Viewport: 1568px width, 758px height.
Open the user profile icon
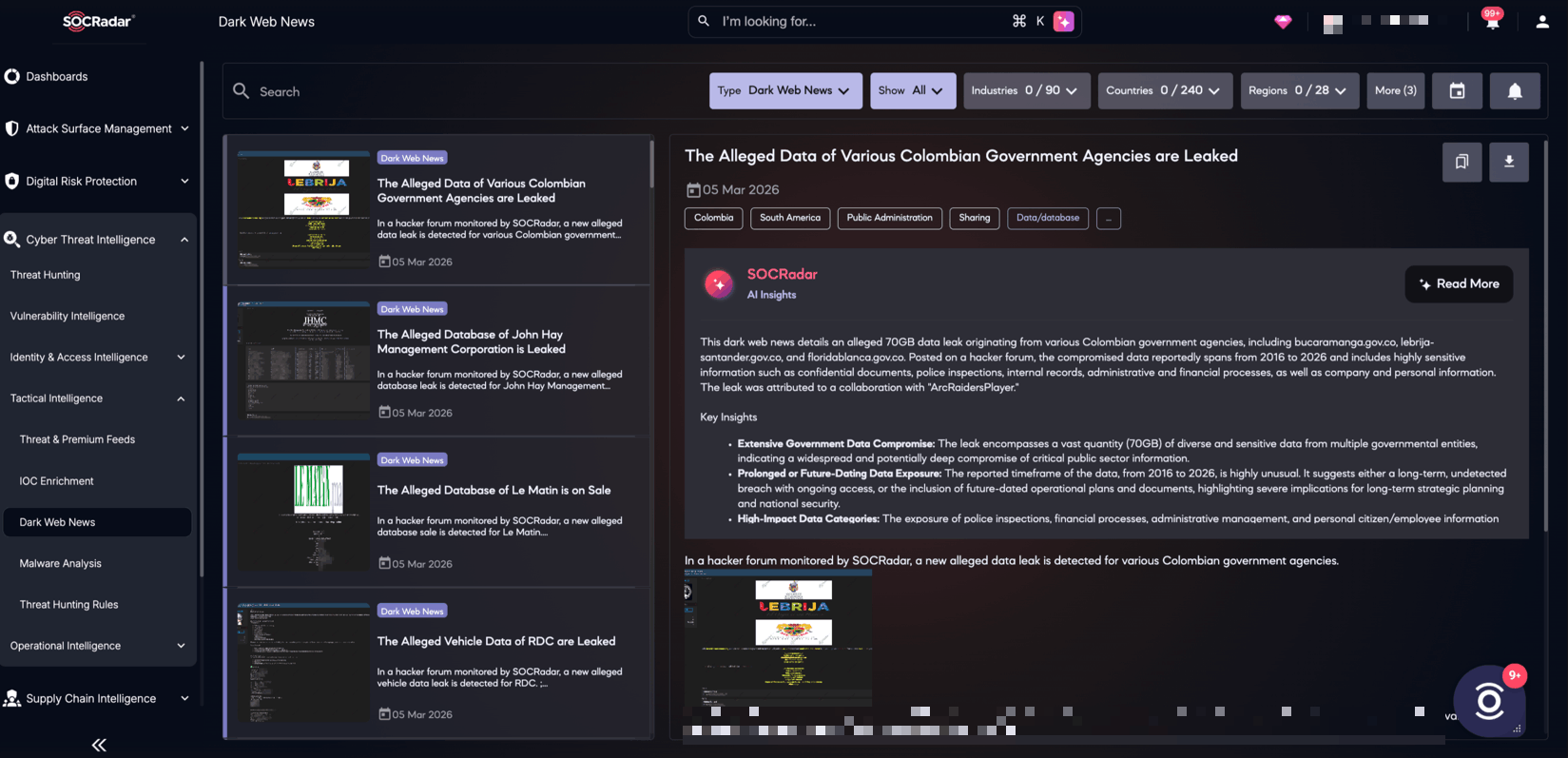click(1542, 22)
